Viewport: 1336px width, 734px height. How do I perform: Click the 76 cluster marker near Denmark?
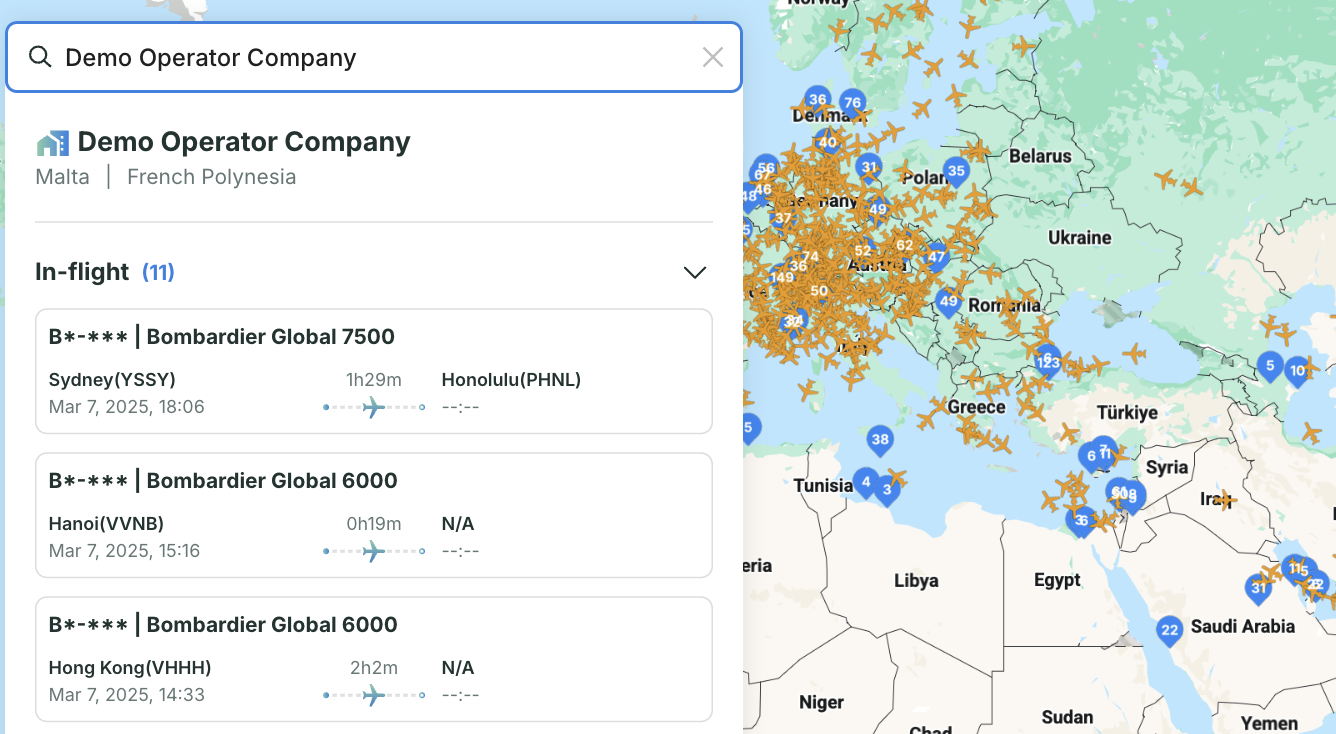852,104
